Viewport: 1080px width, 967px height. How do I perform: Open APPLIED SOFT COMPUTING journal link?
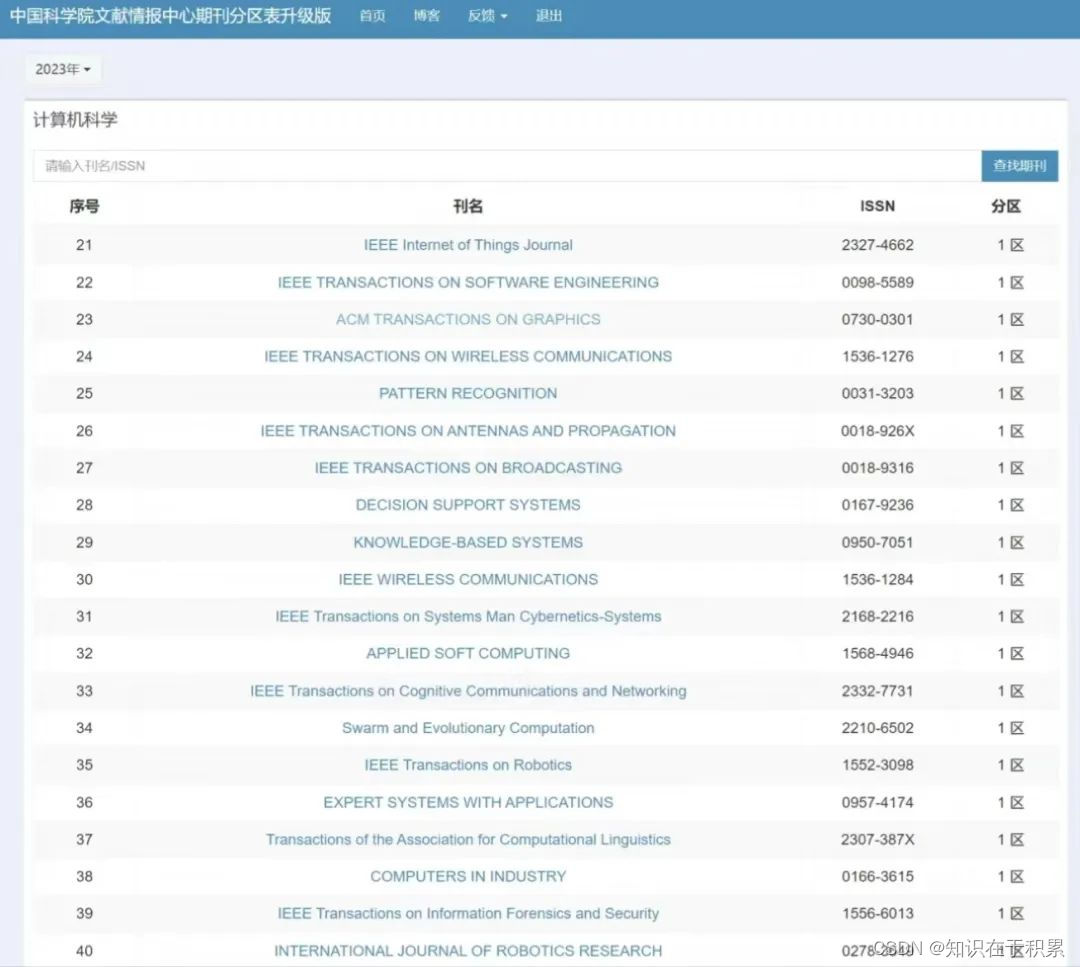[468, 654]
